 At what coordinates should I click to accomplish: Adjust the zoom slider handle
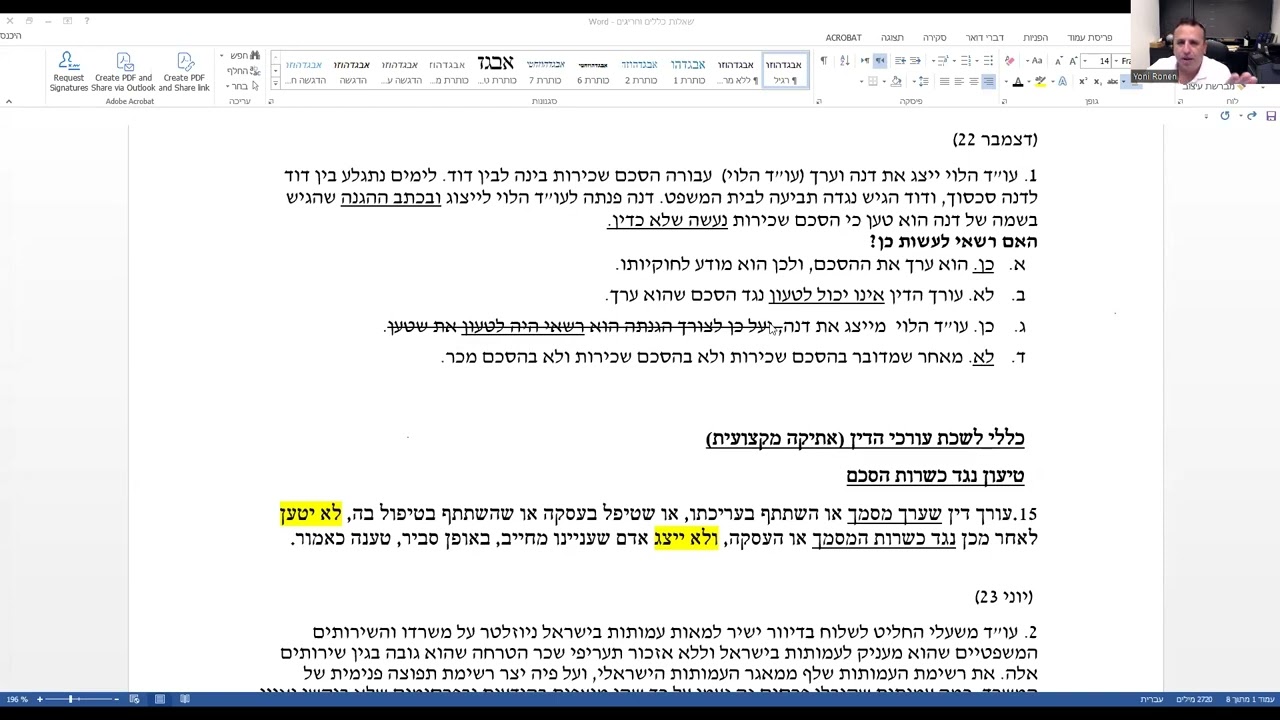tap(71, 699)
